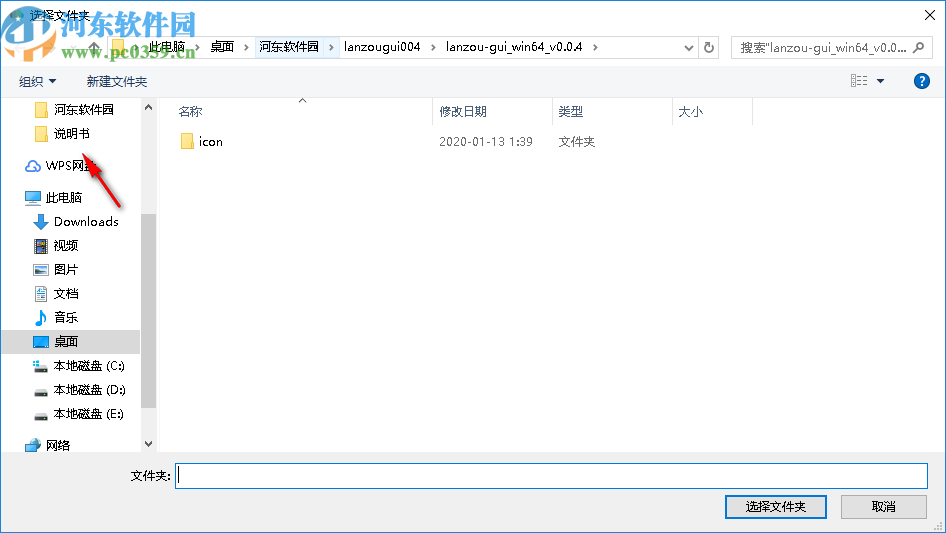
Task: Select 网络 in the navigation tree
Action: click(x=58, y=445)
